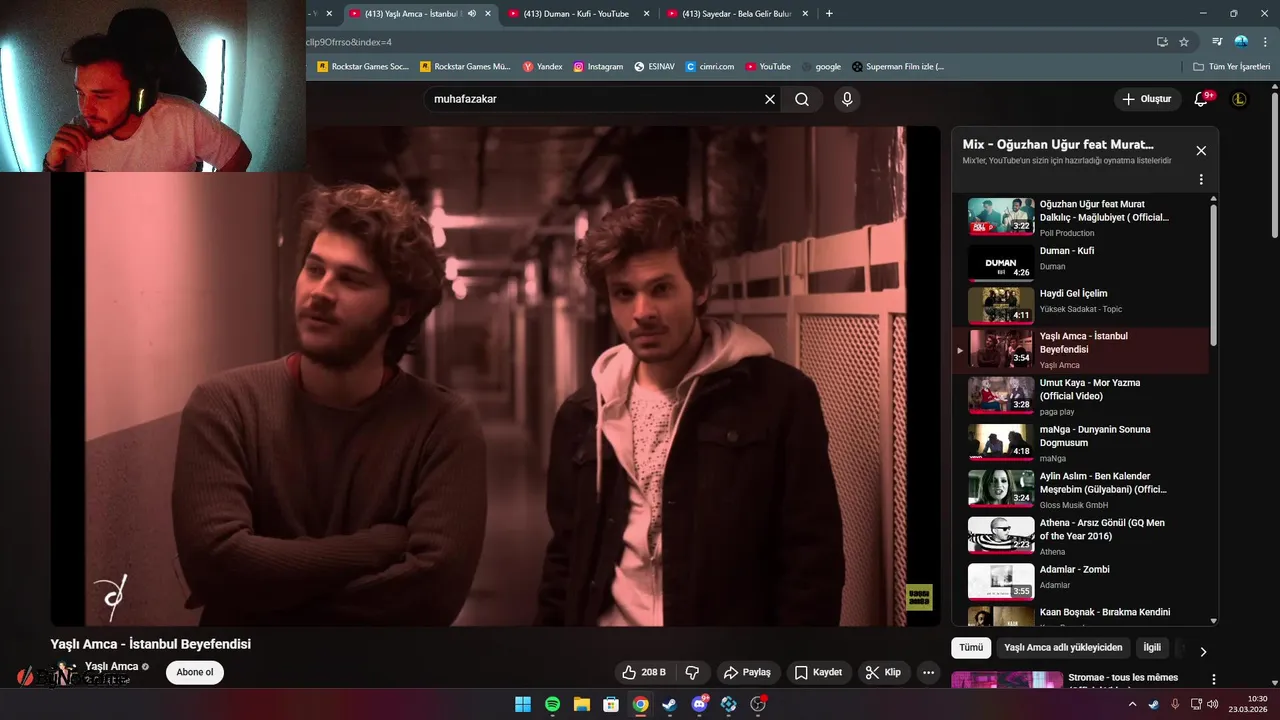The image size is (1280, 720).
Task: Open Stromae - tous les mêmes thumbnail
Action: 1007,680
